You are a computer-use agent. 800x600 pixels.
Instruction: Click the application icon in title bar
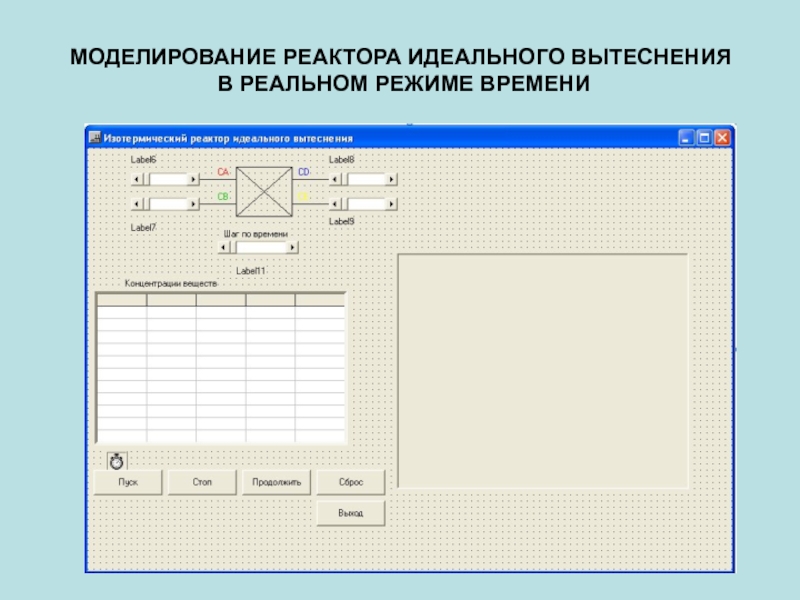tap(95, 137)
